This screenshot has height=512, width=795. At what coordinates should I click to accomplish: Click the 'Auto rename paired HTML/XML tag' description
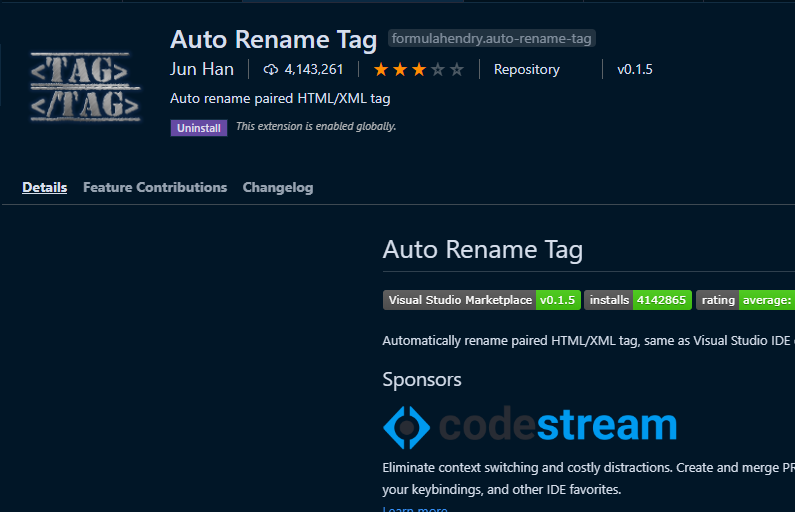point(280,98)
